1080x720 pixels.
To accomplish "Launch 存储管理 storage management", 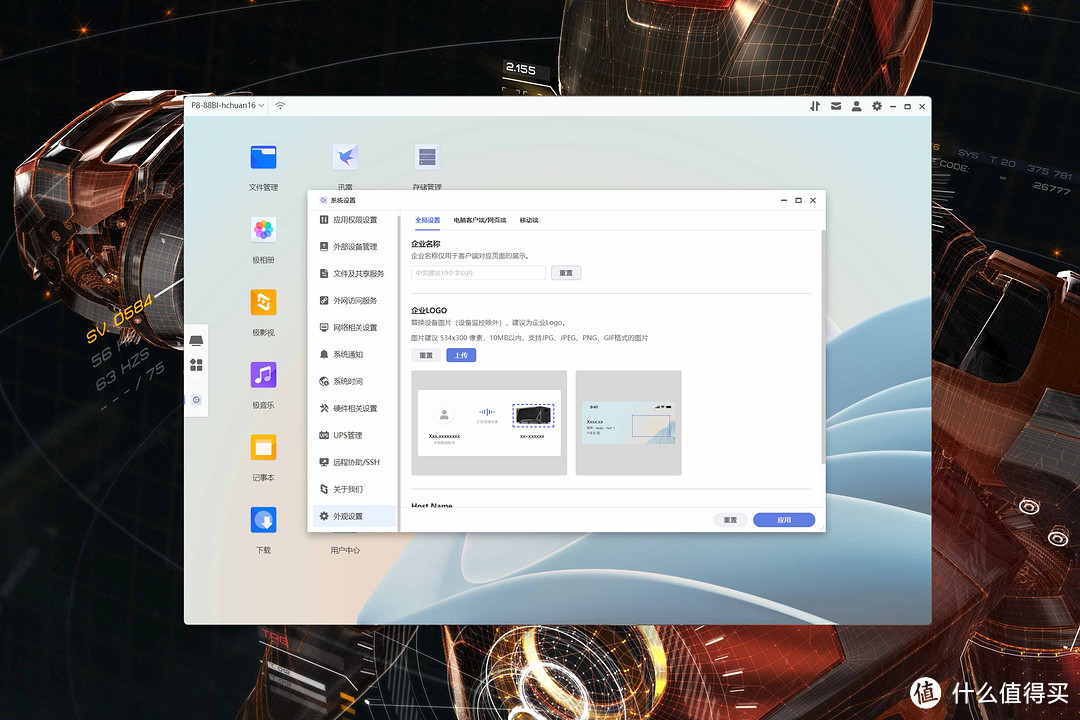I will 427,157.
